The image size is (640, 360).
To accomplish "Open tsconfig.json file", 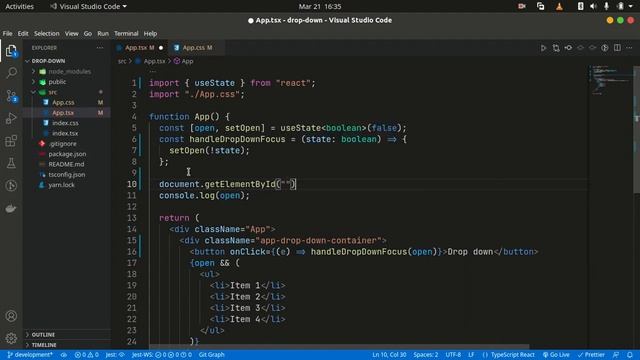I will tap(67, 175).
